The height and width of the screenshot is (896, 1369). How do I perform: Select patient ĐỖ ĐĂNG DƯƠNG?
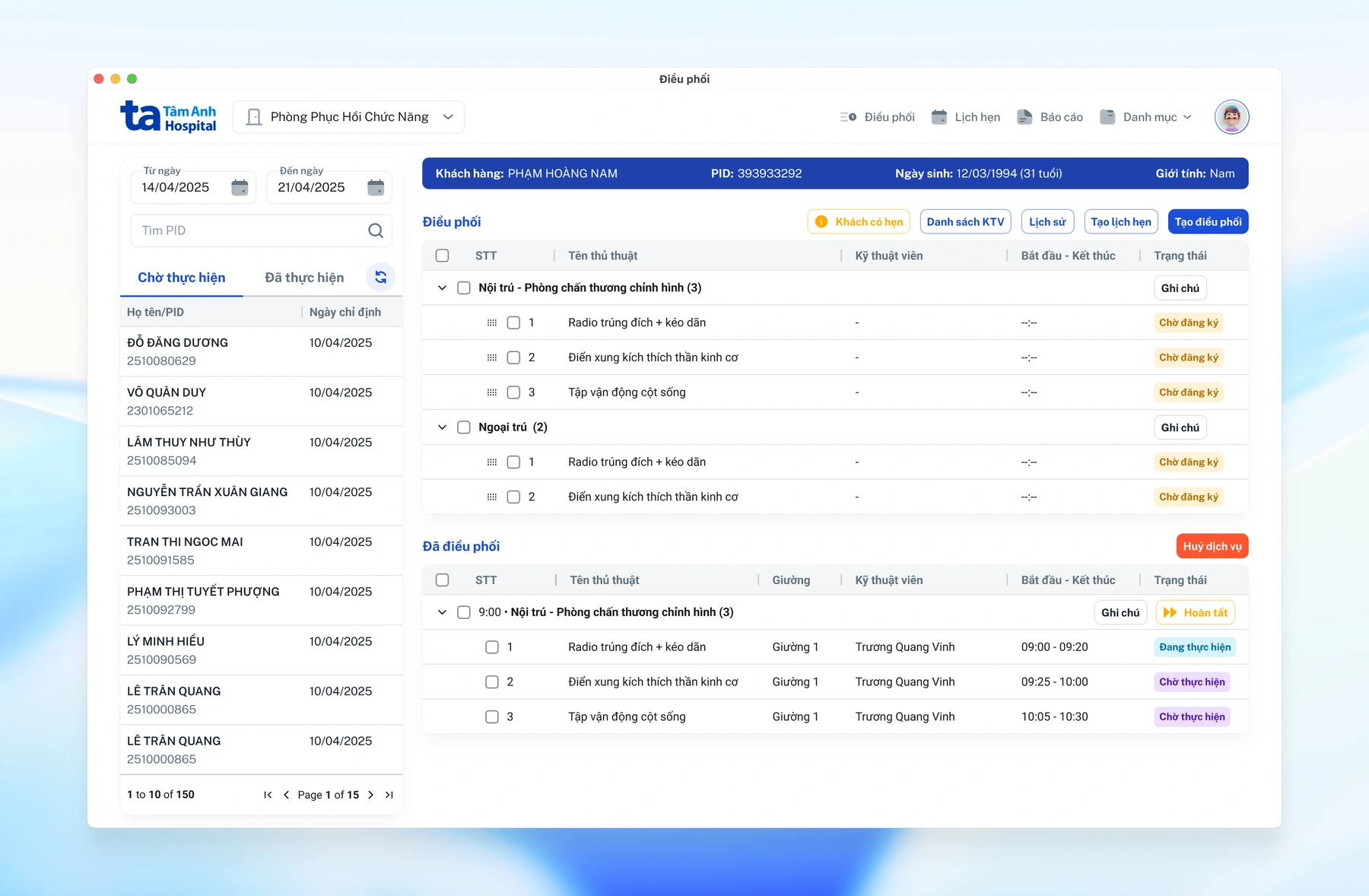[x=261, y=351]
